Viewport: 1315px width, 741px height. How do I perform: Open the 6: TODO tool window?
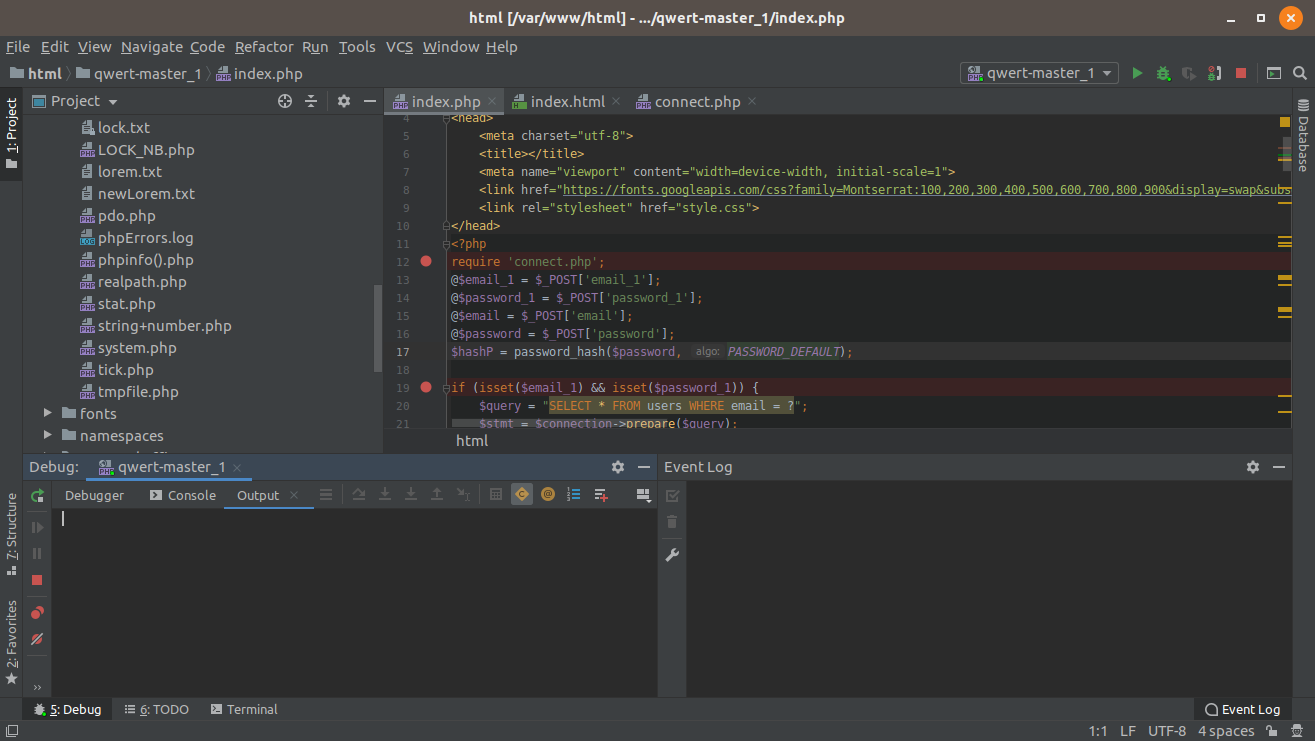156,709
